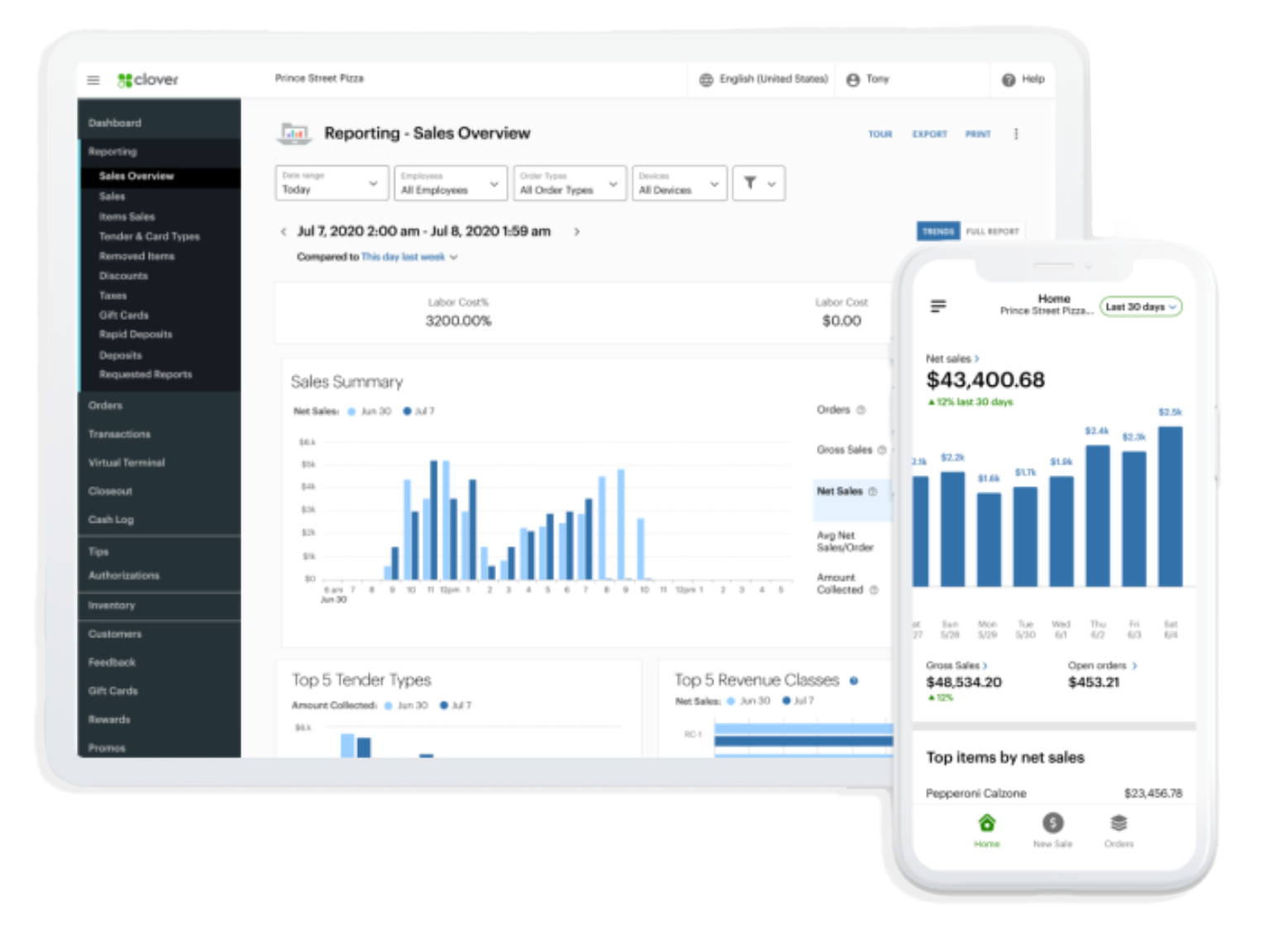Click info dot beside Top 5 Revenue Classes
The width and height of the screenshot is (1288, 931).
click(854, 681)
